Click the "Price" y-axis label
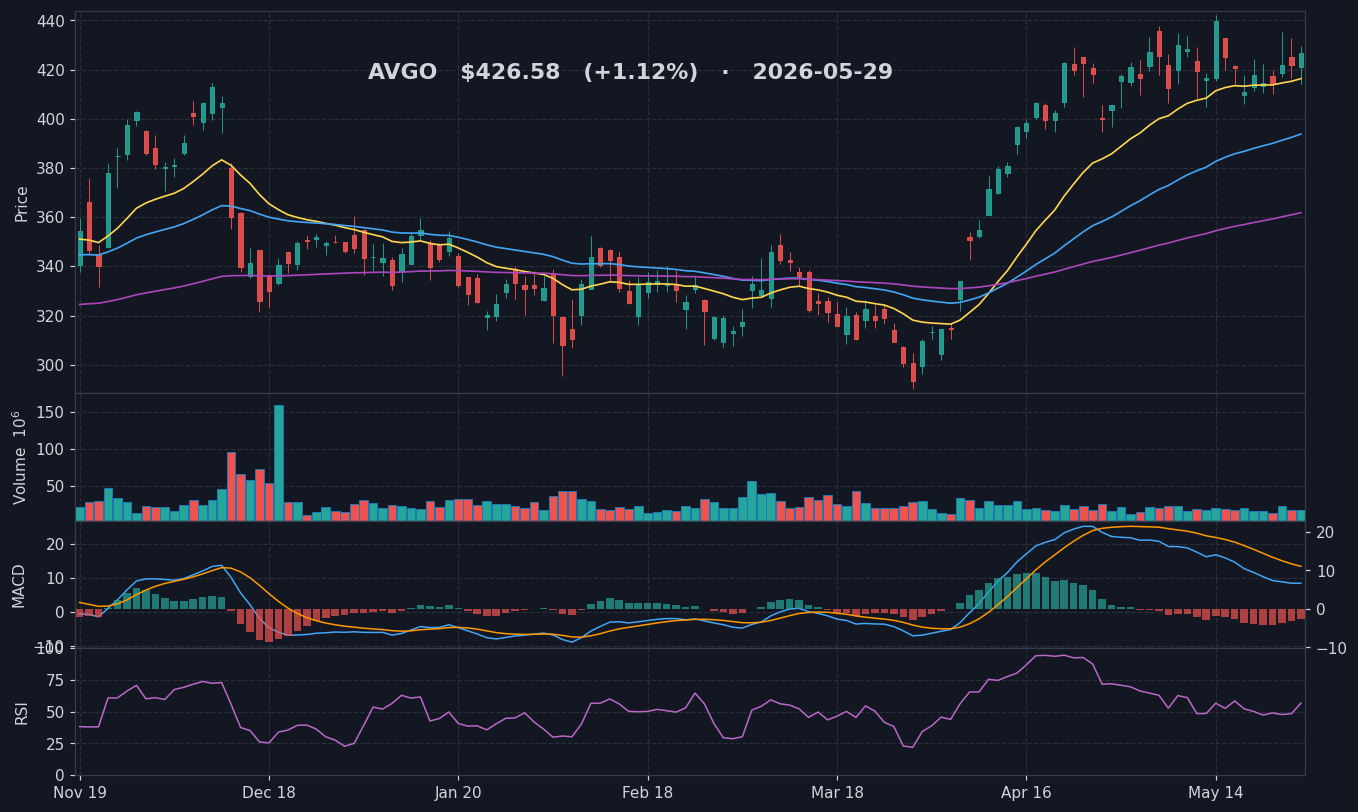The height and width of the screenshot is (812, 1358). pos(22,203)
